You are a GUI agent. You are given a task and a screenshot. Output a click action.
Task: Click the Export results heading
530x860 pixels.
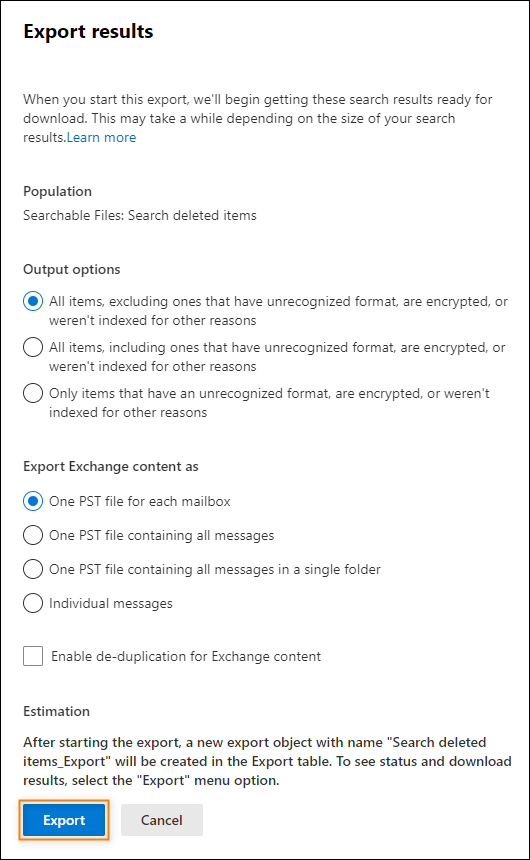[x=88, y=32]
